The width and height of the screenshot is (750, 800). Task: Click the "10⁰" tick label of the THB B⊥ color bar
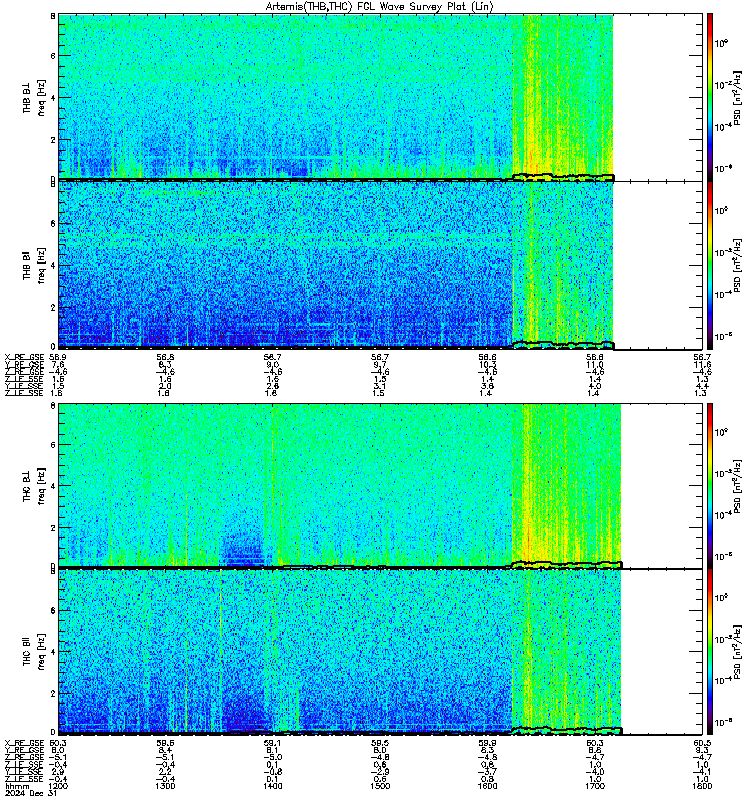(721, 43)
